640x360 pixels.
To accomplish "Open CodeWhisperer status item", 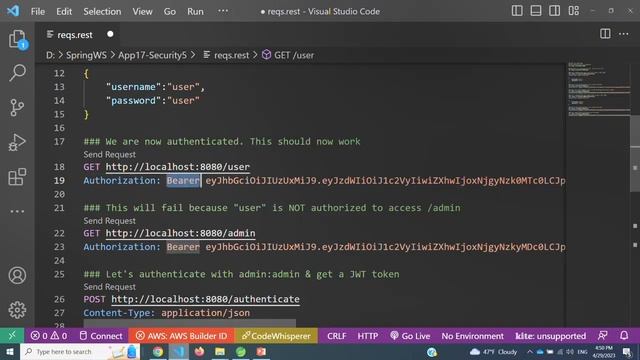I will tap(276, 336).
